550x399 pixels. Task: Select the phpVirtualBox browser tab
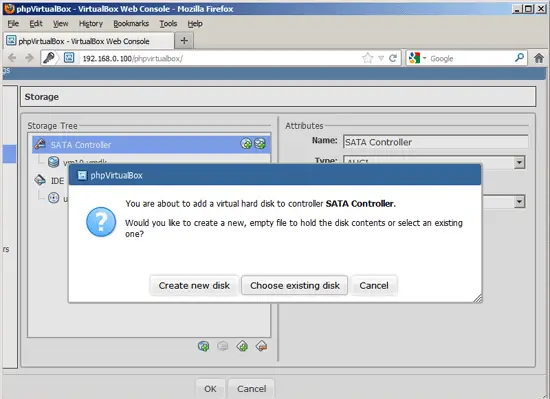click(x=89, y=41)
